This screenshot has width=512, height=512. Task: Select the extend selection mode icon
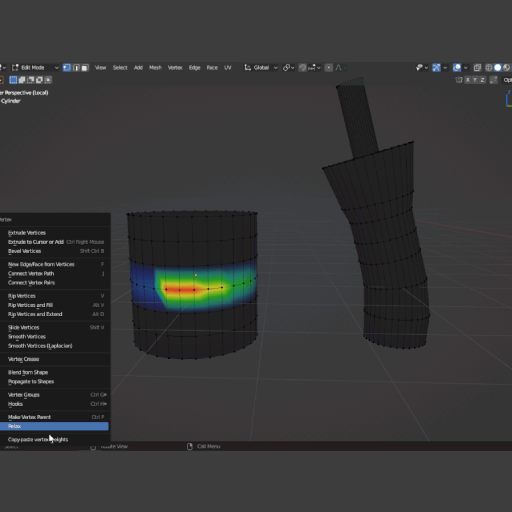(22, 80)
